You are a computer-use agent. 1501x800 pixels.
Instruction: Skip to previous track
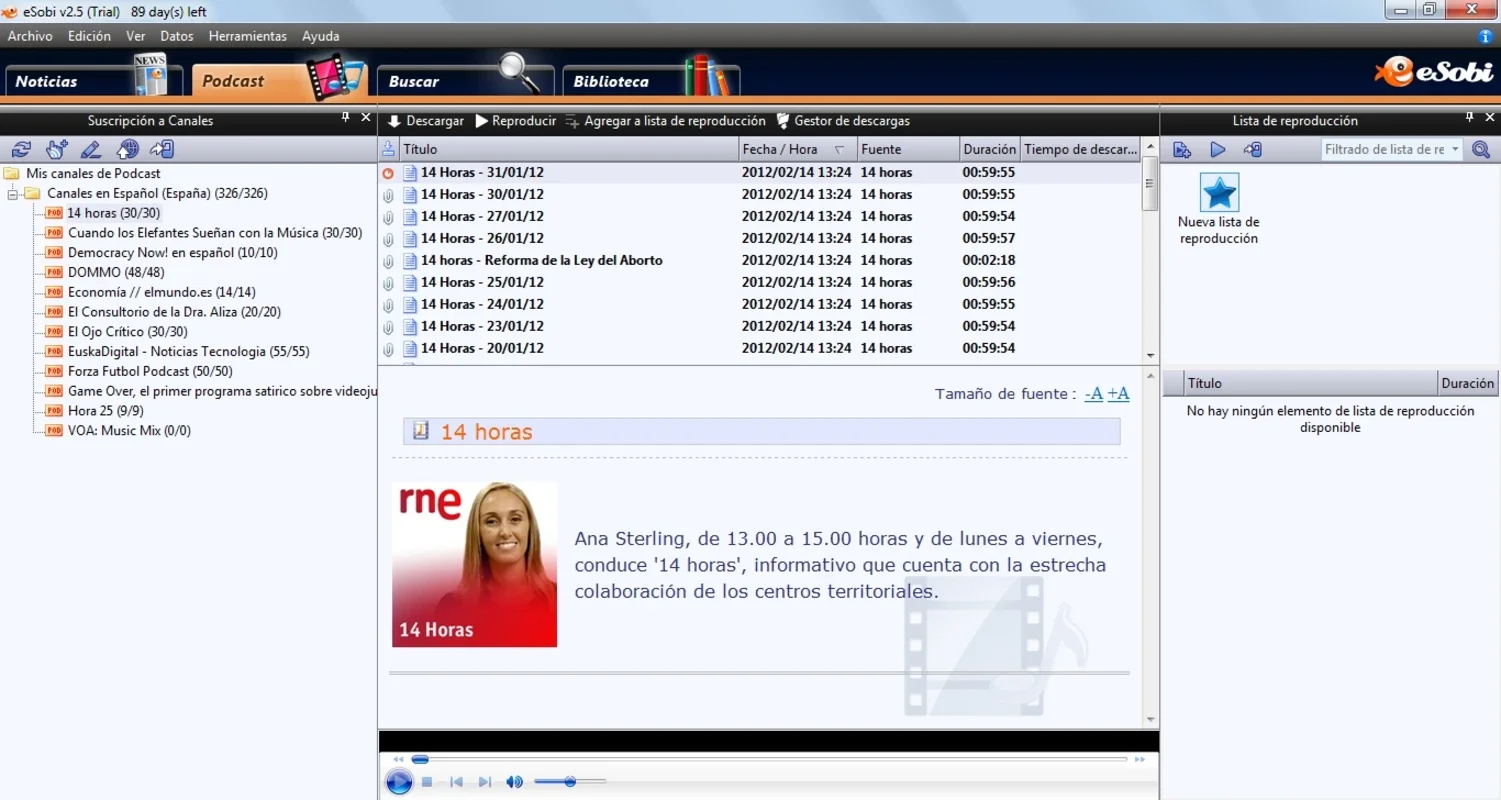[x=456, y=782]
